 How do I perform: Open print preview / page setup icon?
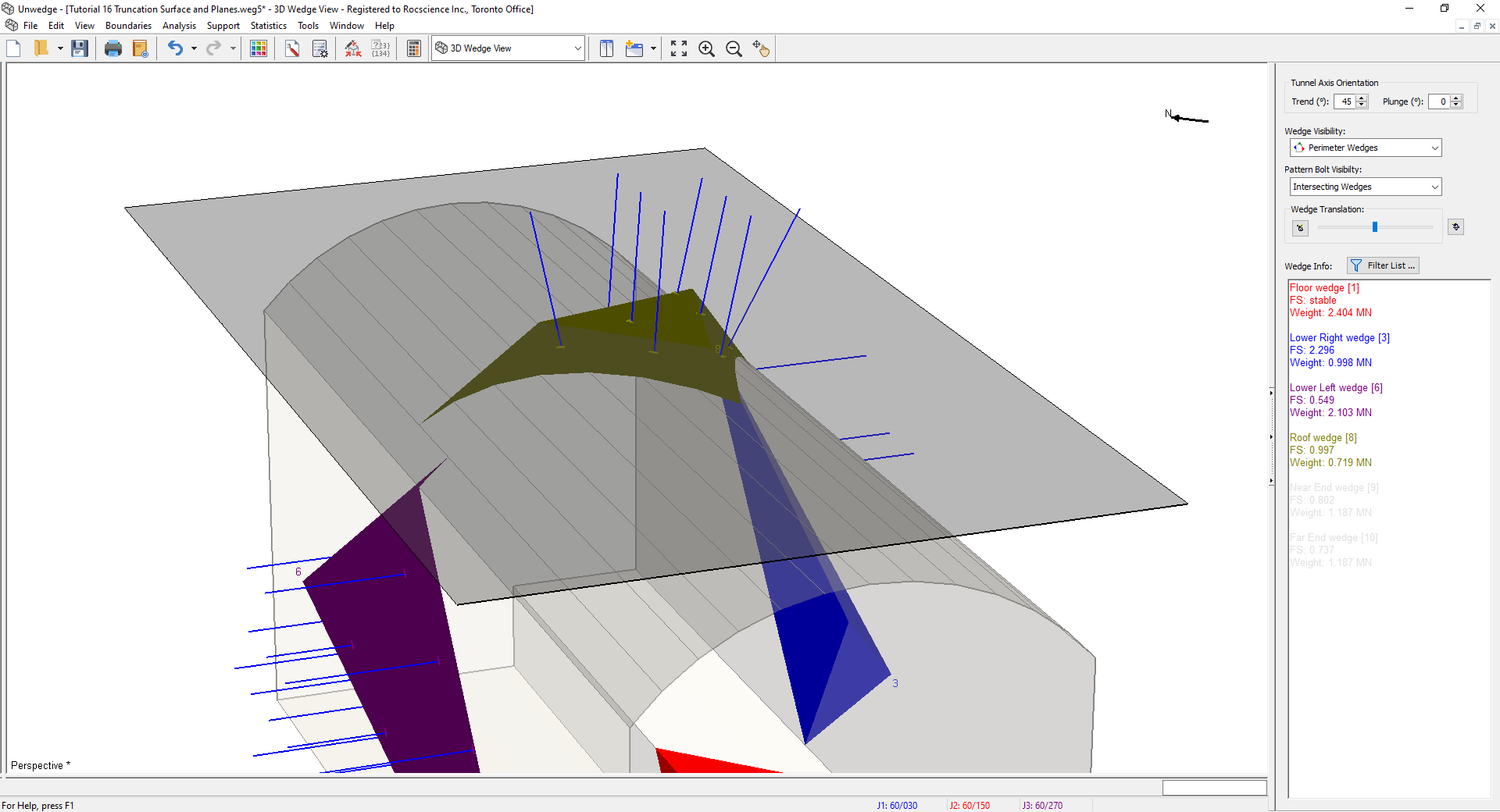coord(141,48)
